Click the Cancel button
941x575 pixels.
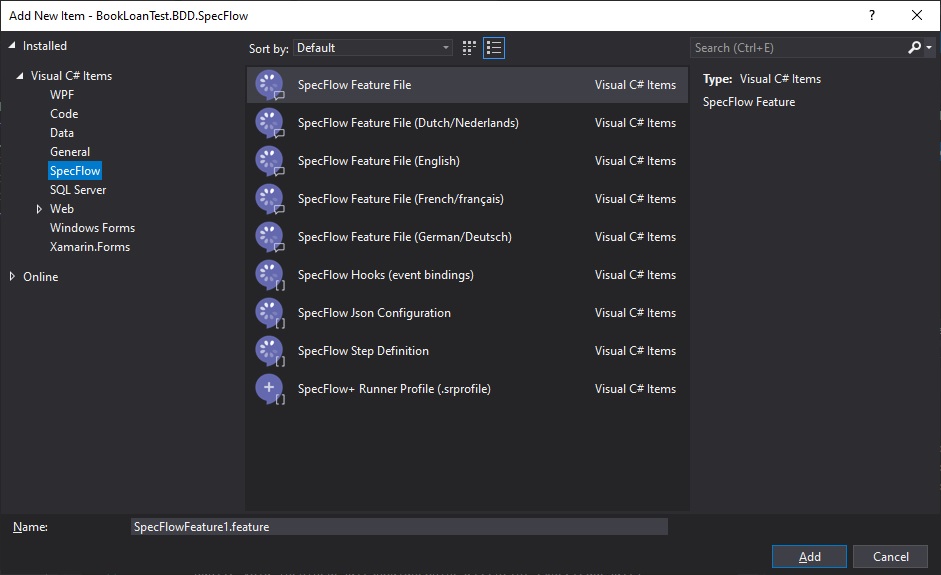[x=891, y=557]
